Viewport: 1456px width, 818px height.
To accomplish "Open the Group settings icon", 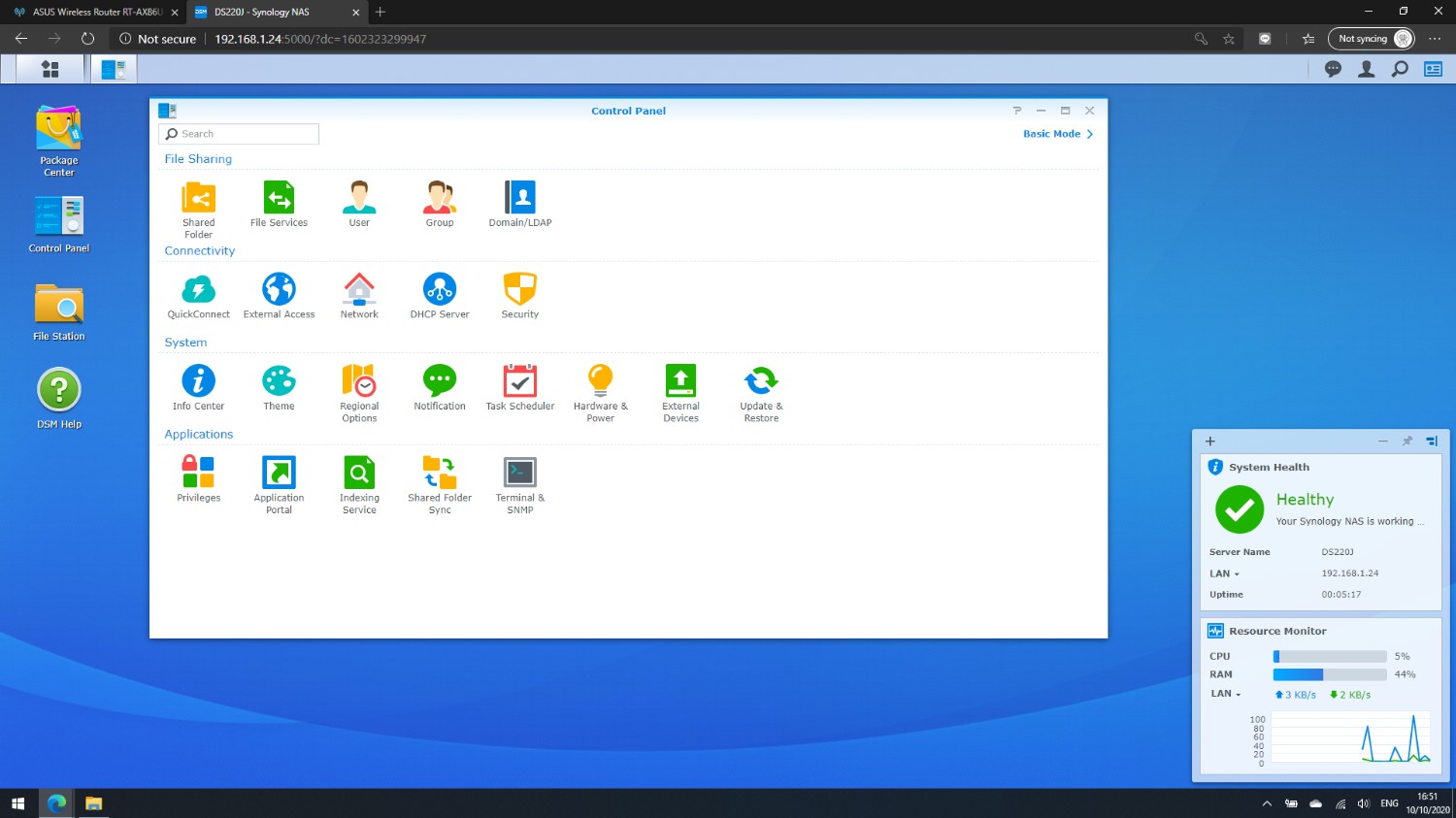I will point(440,204).
